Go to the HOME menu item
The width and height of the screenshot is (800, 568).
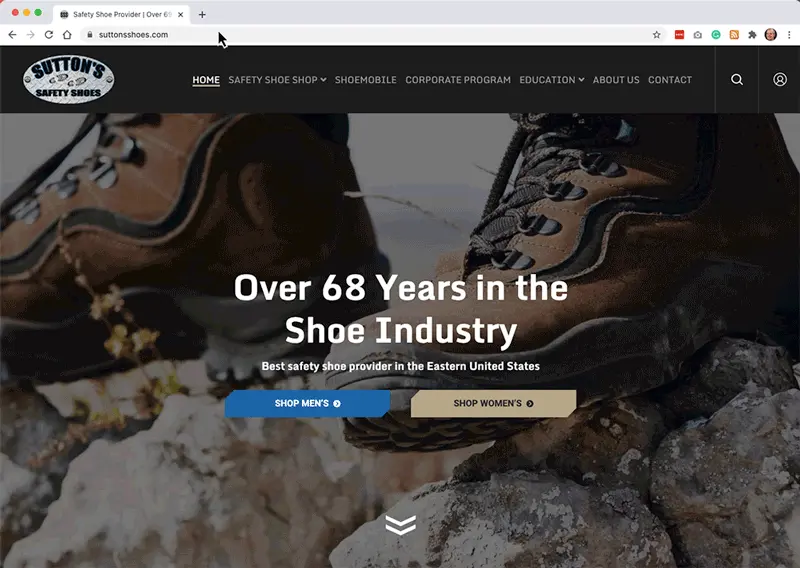point(206,80)
